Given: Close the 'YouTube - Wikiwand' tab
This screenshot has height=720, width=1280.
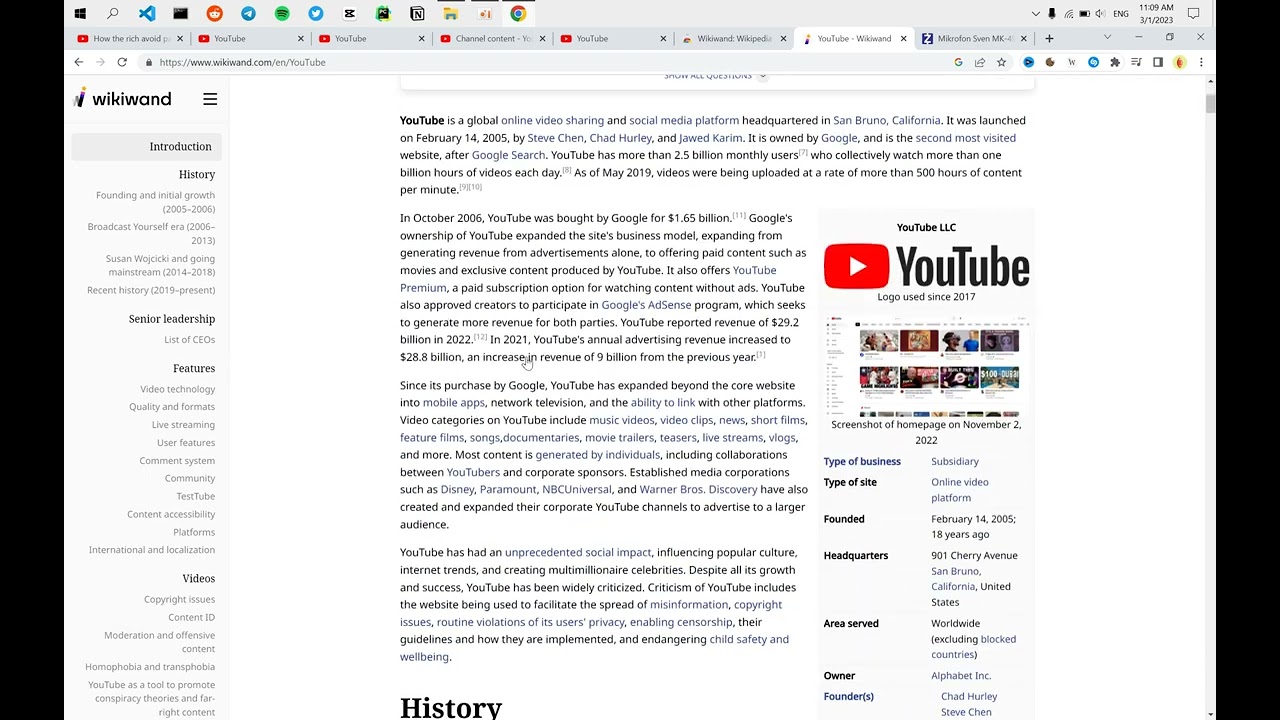Looking at the screenshot, I should tap(903, 38).
